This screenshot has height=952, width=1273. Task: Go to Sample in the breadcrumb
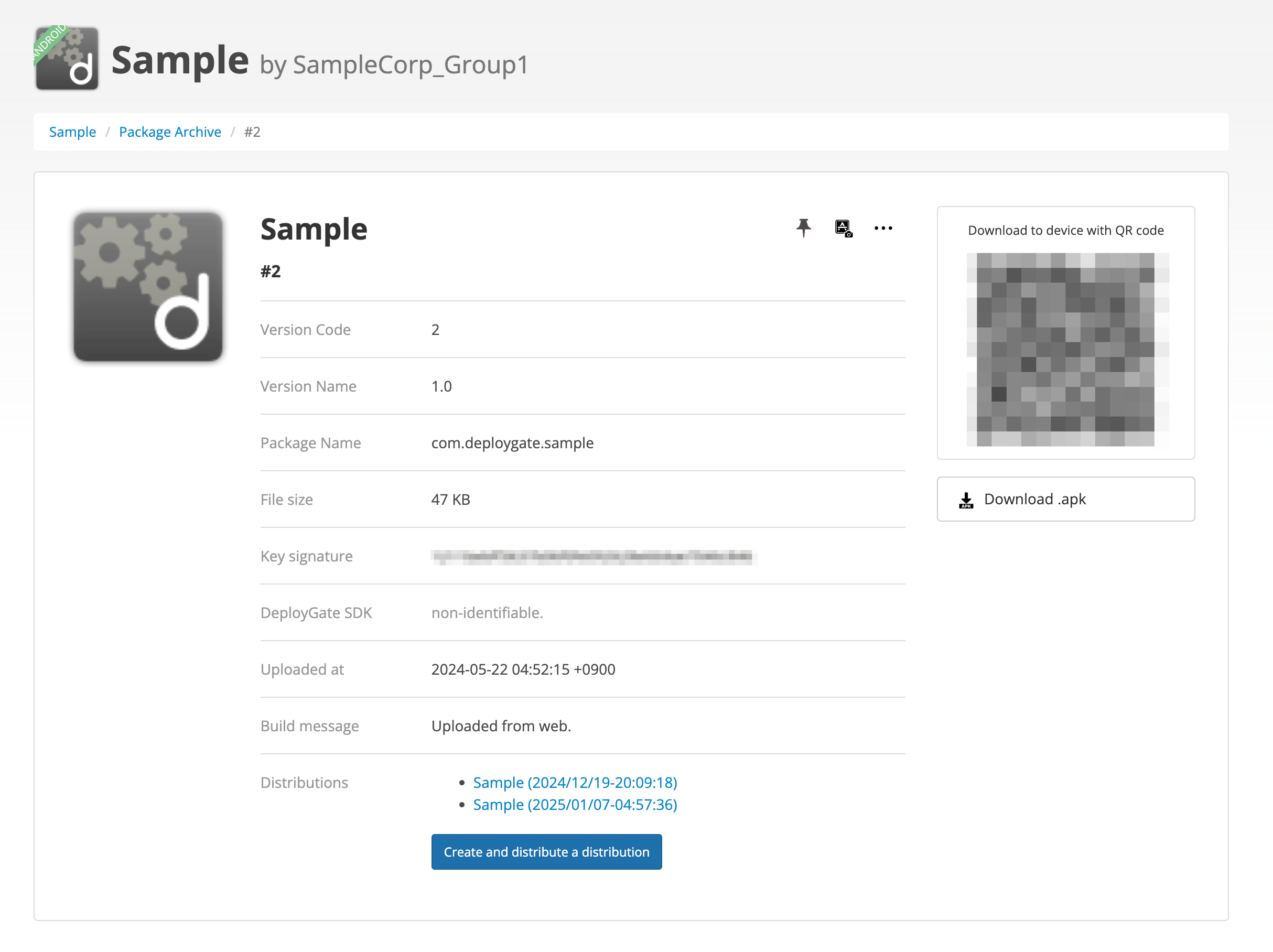point(72,132)
